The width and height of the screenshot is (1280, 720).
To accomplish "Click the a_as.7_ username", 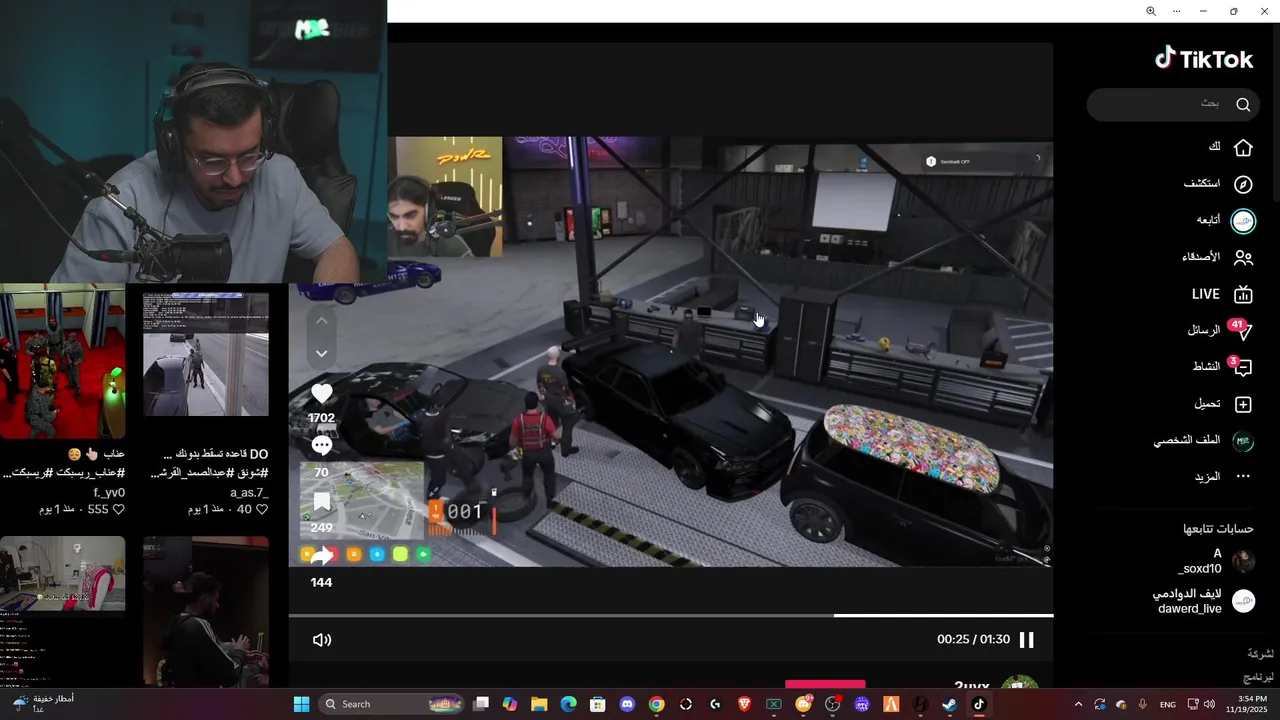I will [x=249, y=492].
